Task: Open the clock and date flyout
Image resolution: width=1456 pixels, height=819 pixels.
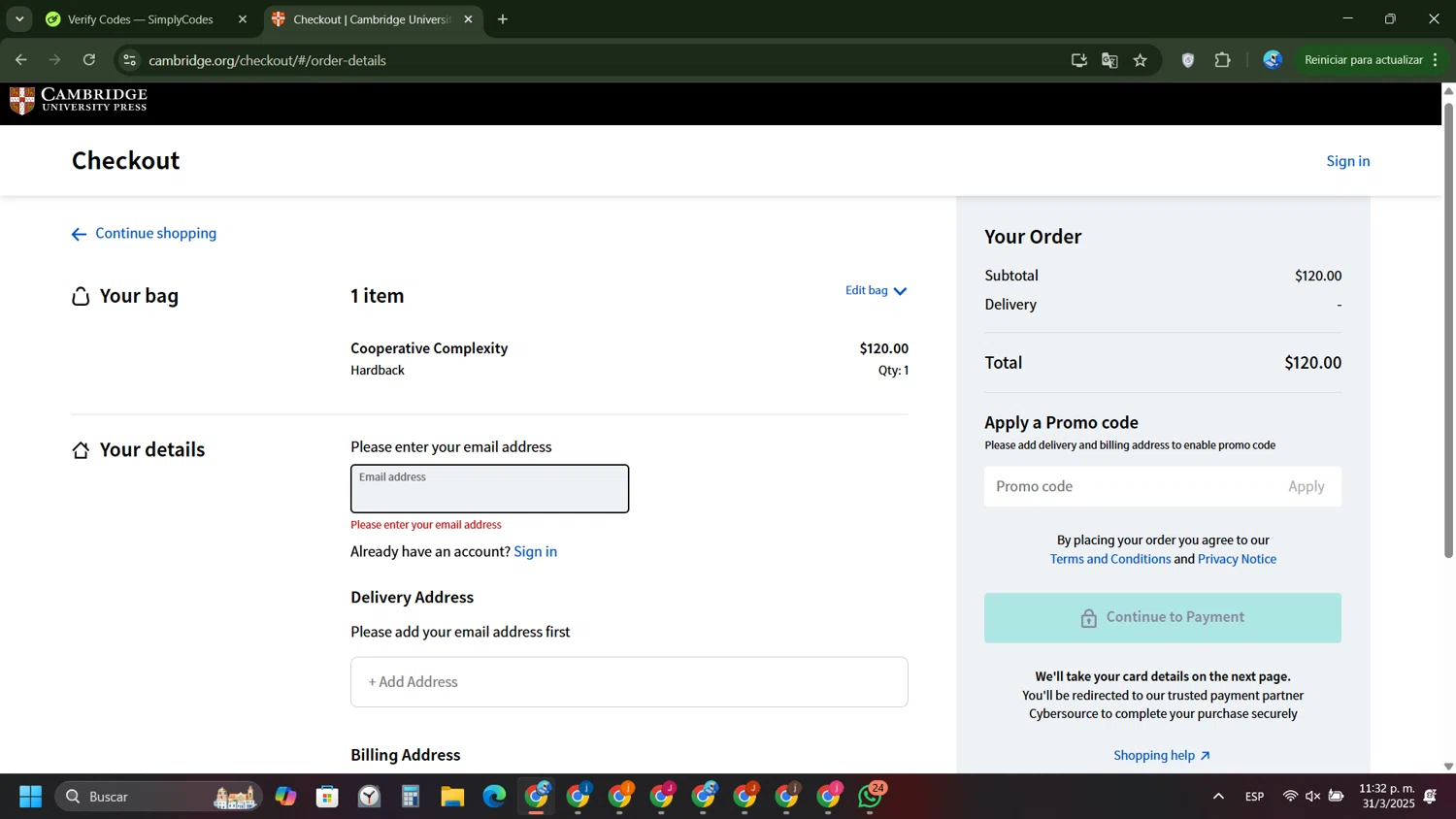Action: click(x=1386, y=797)
